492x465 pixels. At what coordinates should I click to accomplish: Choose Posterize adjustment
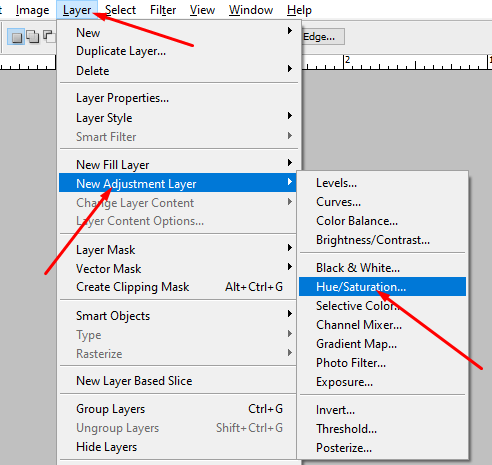pos(382,448)
